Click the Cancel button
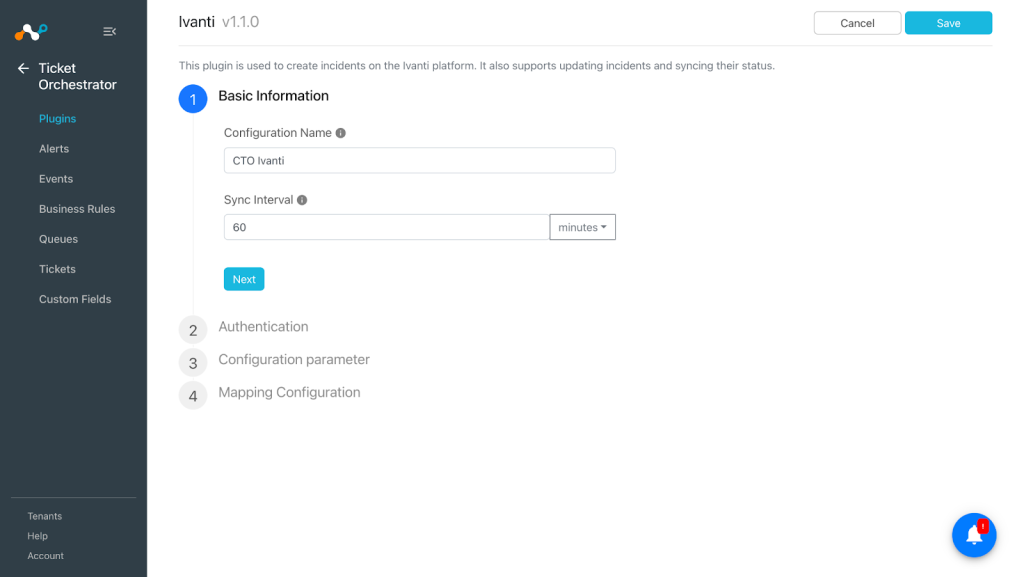1024x577 pixels. 857,23
